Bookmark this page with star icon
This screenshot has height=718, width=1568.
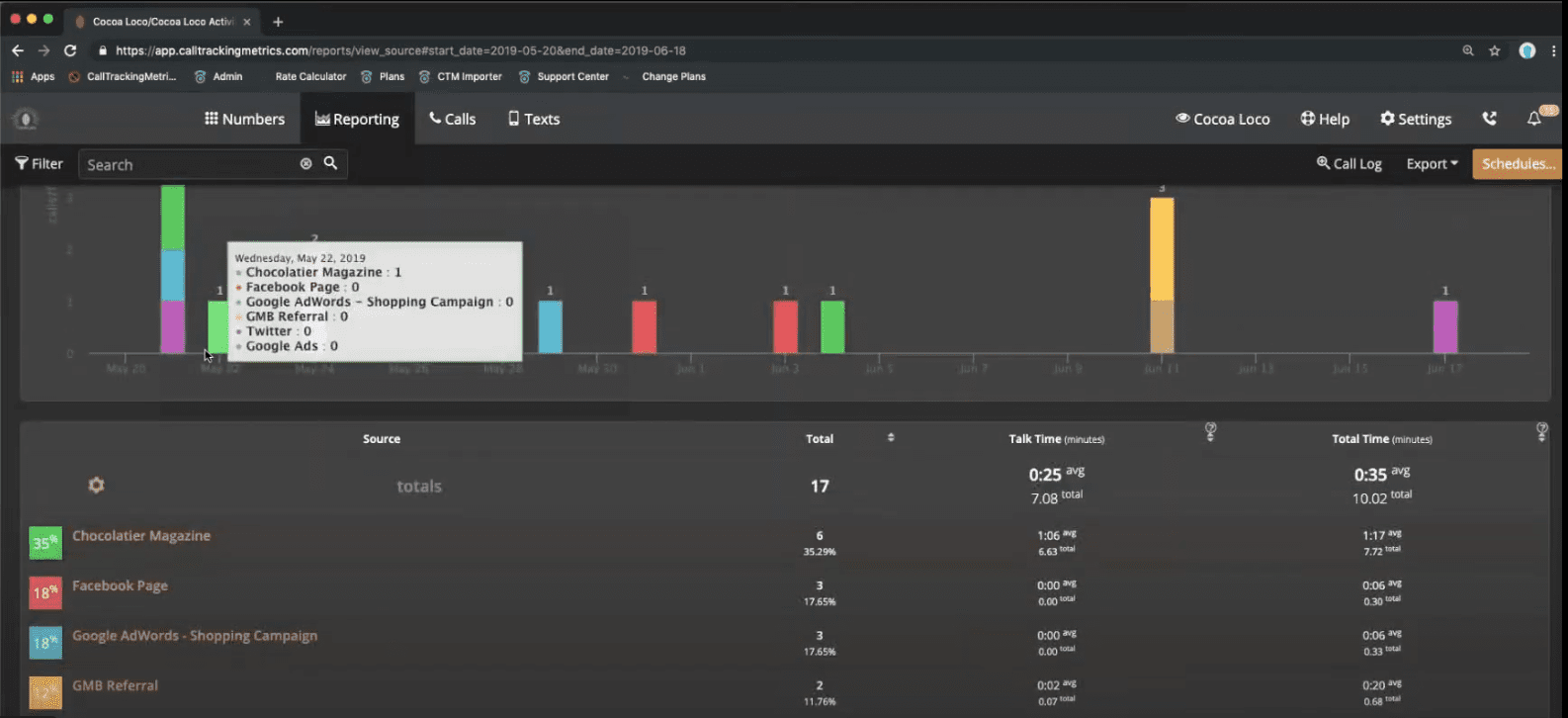[x=1495, y=50]
